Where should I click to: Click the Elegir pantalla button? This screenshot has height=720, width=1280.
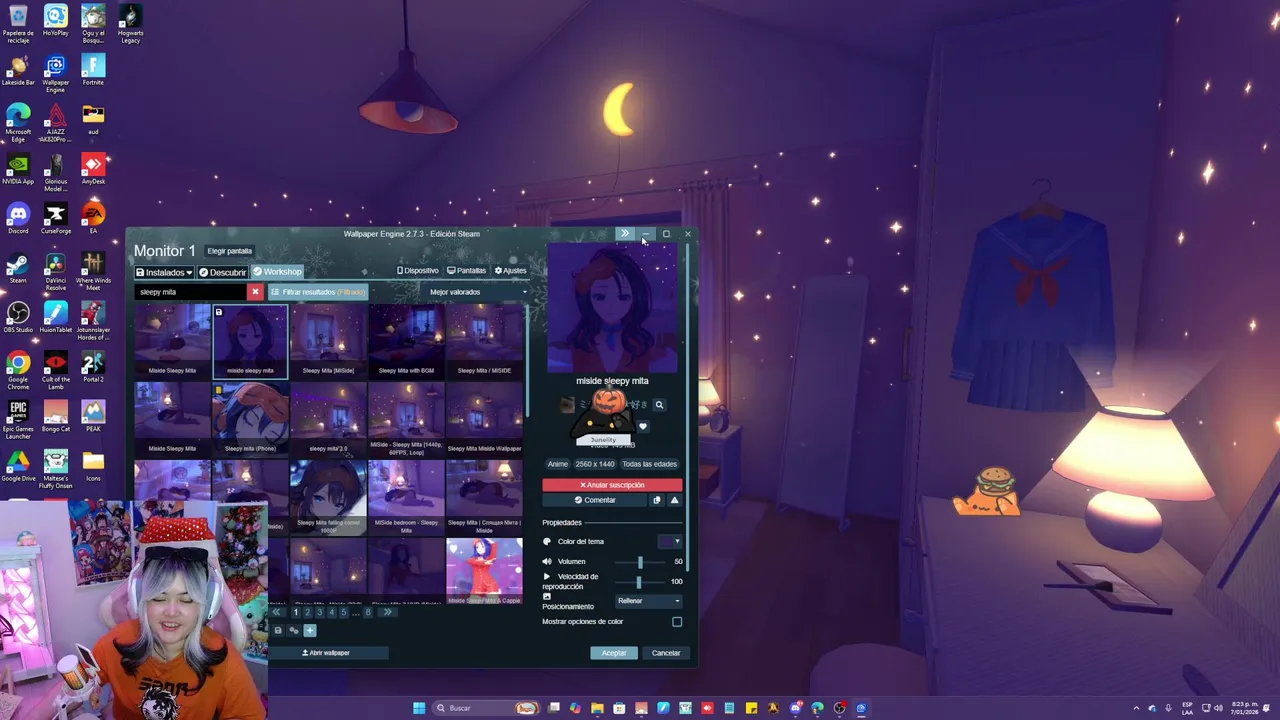(x=230, y=251)
